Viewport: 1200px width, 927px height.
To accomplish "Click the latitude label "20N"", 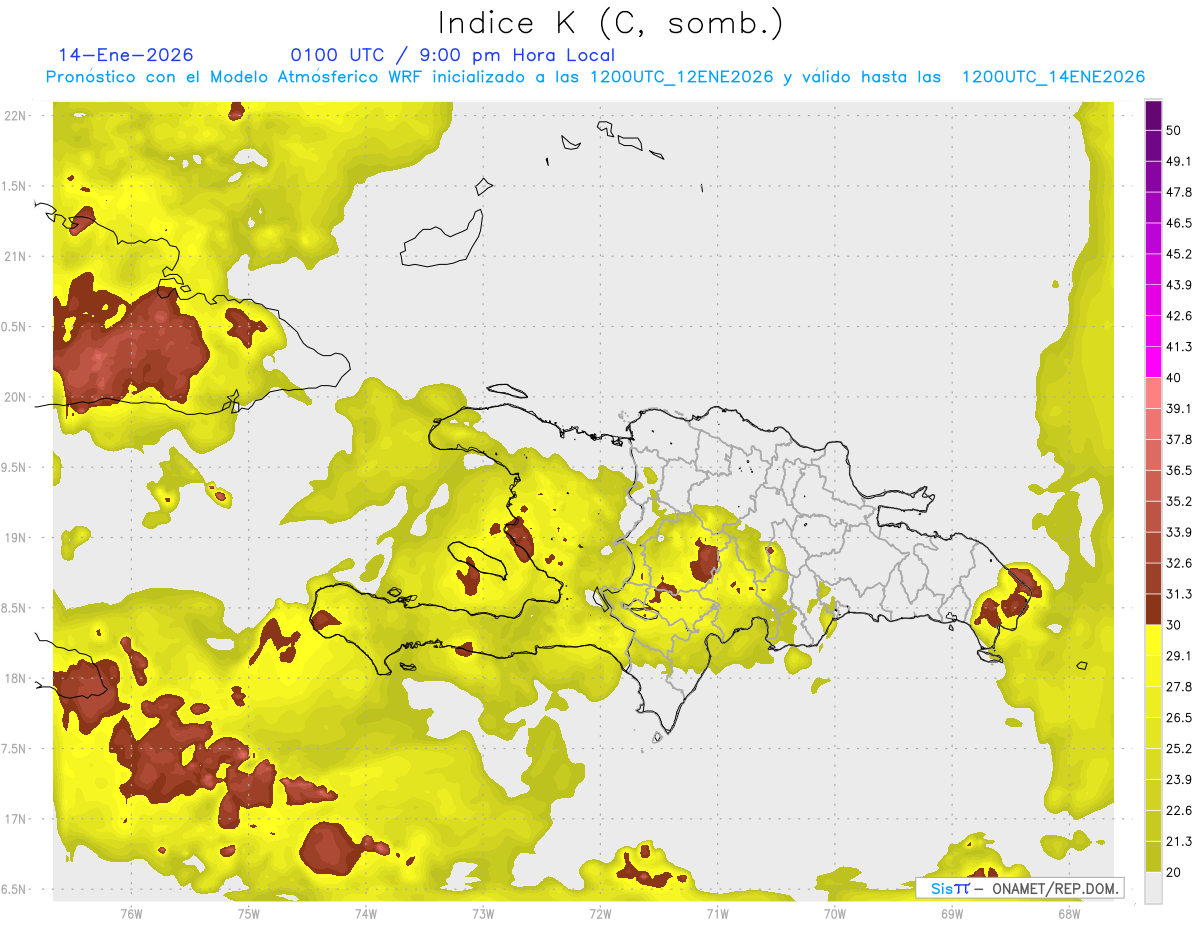I will tap(15, 397).
